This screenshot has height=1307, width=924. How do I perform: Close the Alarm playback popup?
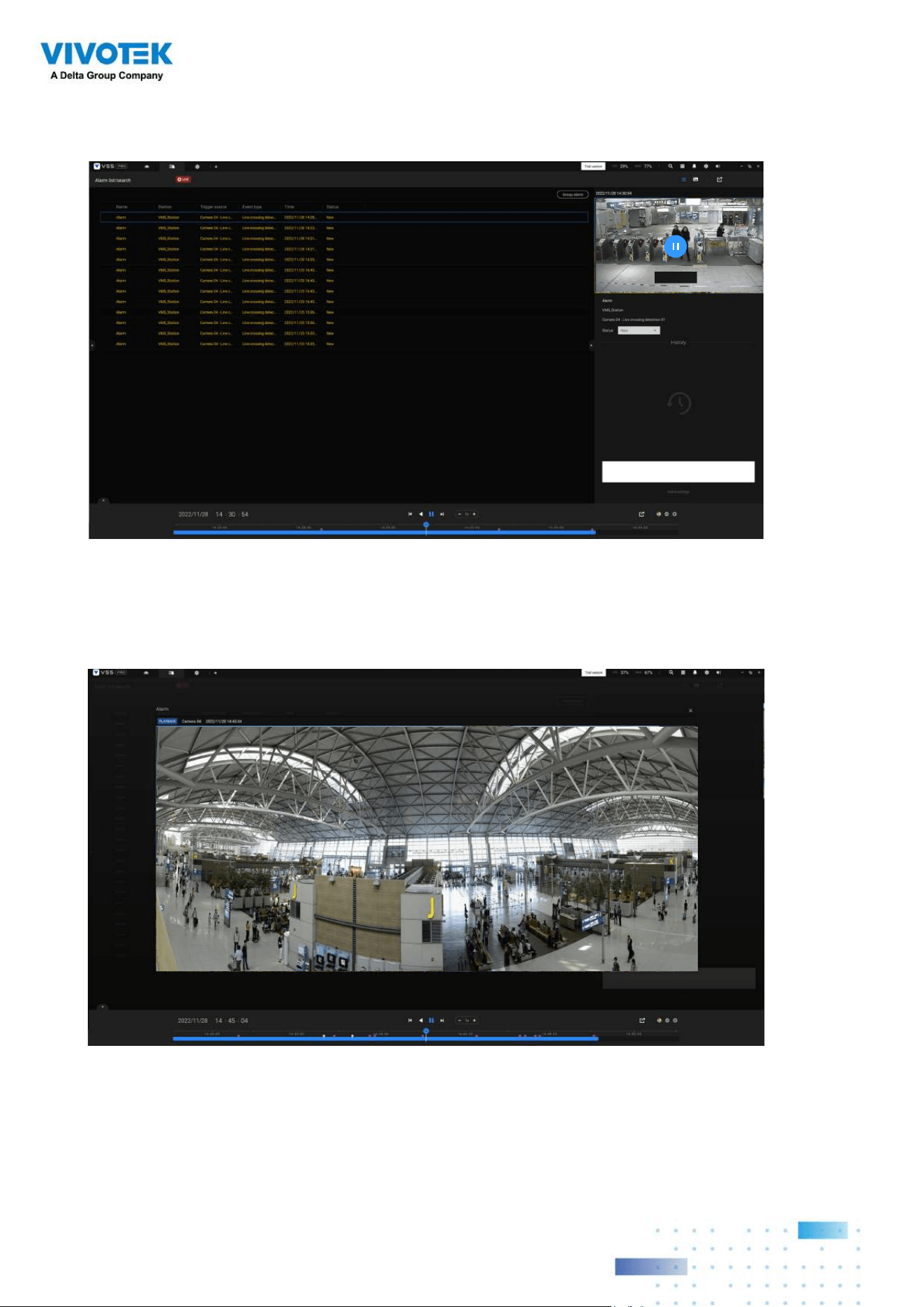tap(691, 711)
